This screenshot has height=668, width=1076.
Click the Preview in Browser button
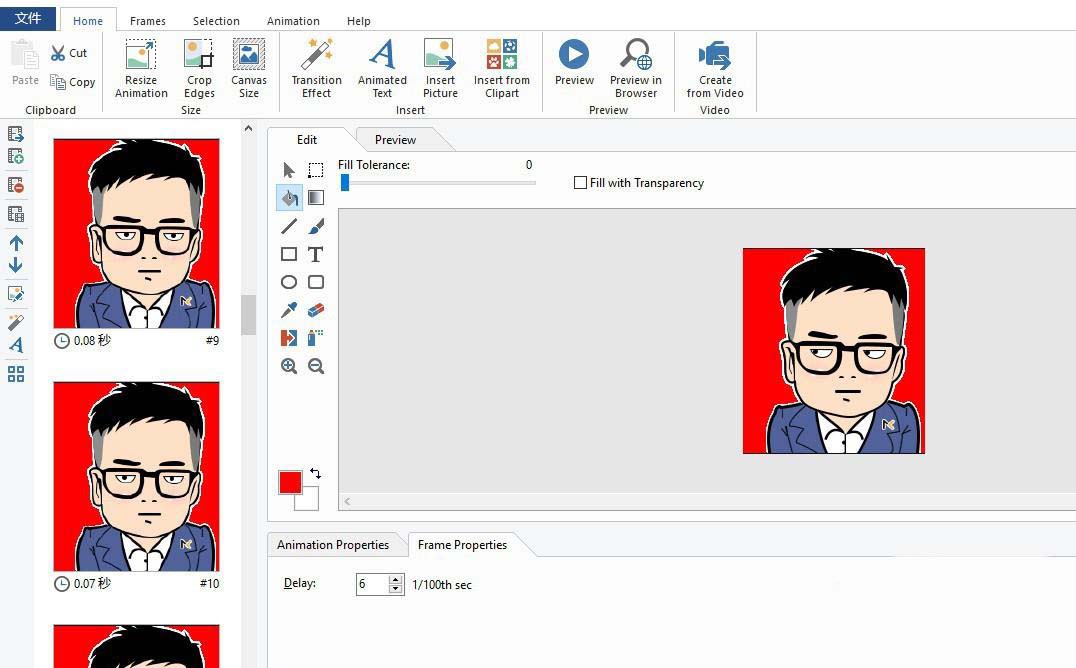click(x=636, y=67)
